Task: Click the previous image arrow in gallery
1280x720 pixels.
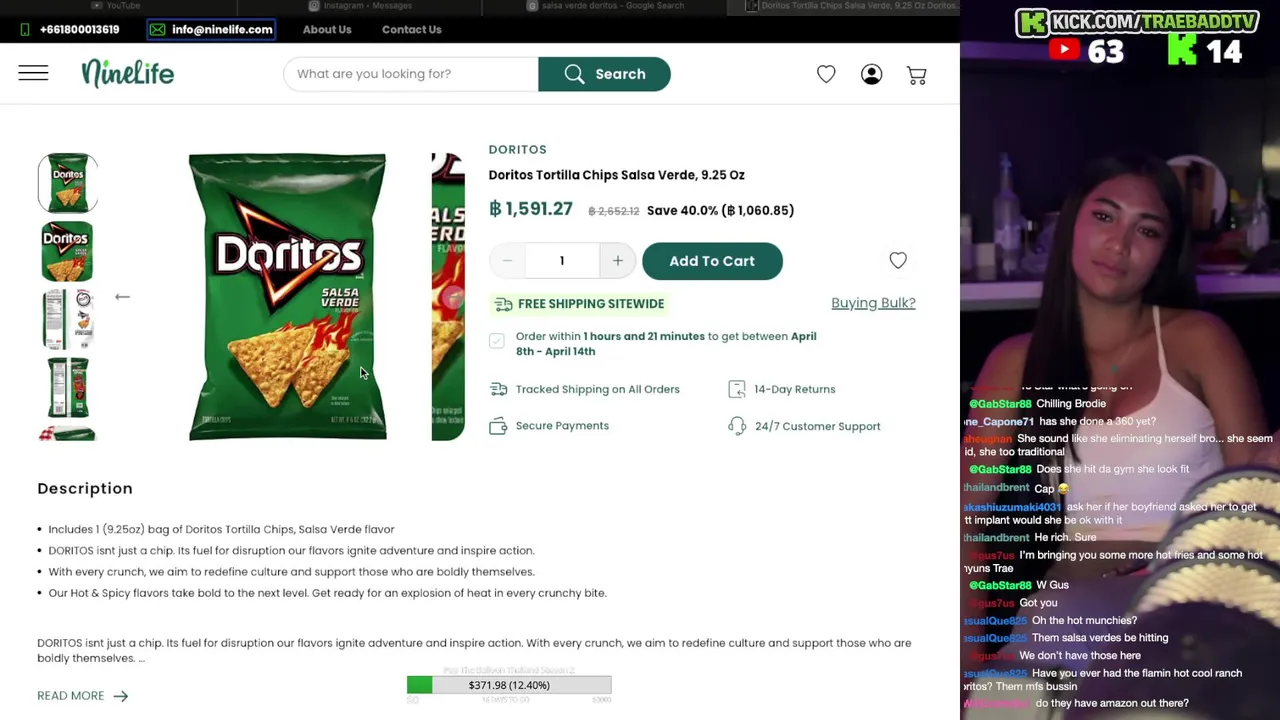Action: pyautogui.click(x=122, y=297)
